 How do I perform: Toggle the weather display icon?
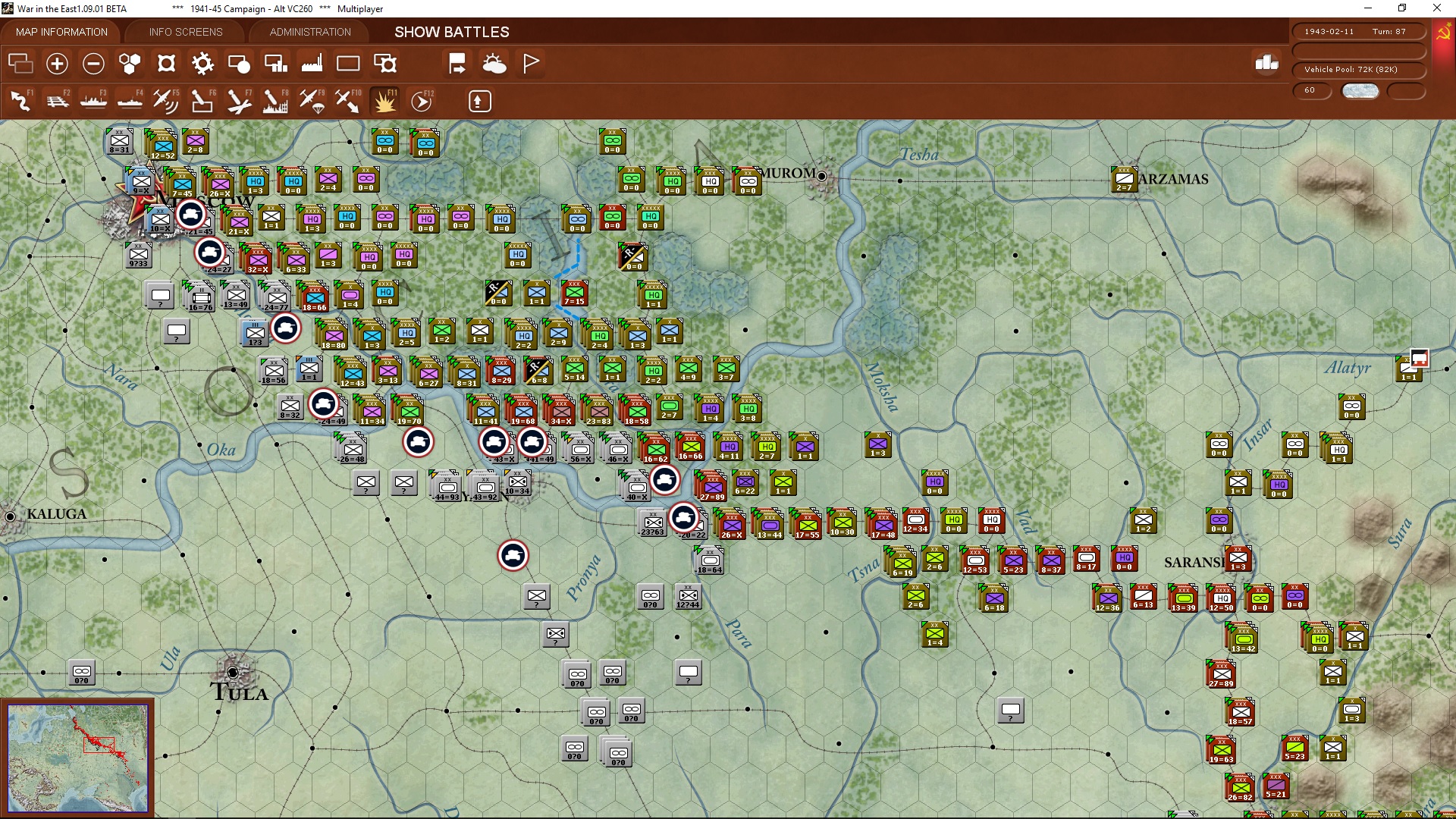pos(494,64)
